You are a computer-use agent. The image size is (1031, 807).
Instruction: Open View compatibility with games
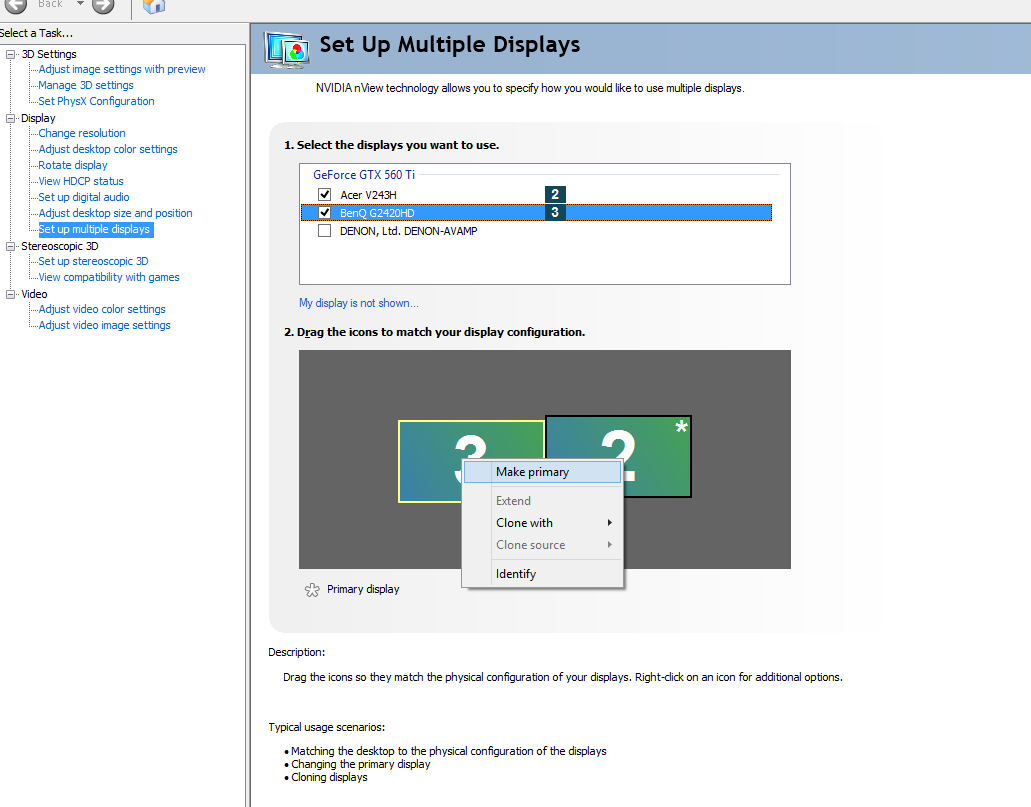(108, 277)
